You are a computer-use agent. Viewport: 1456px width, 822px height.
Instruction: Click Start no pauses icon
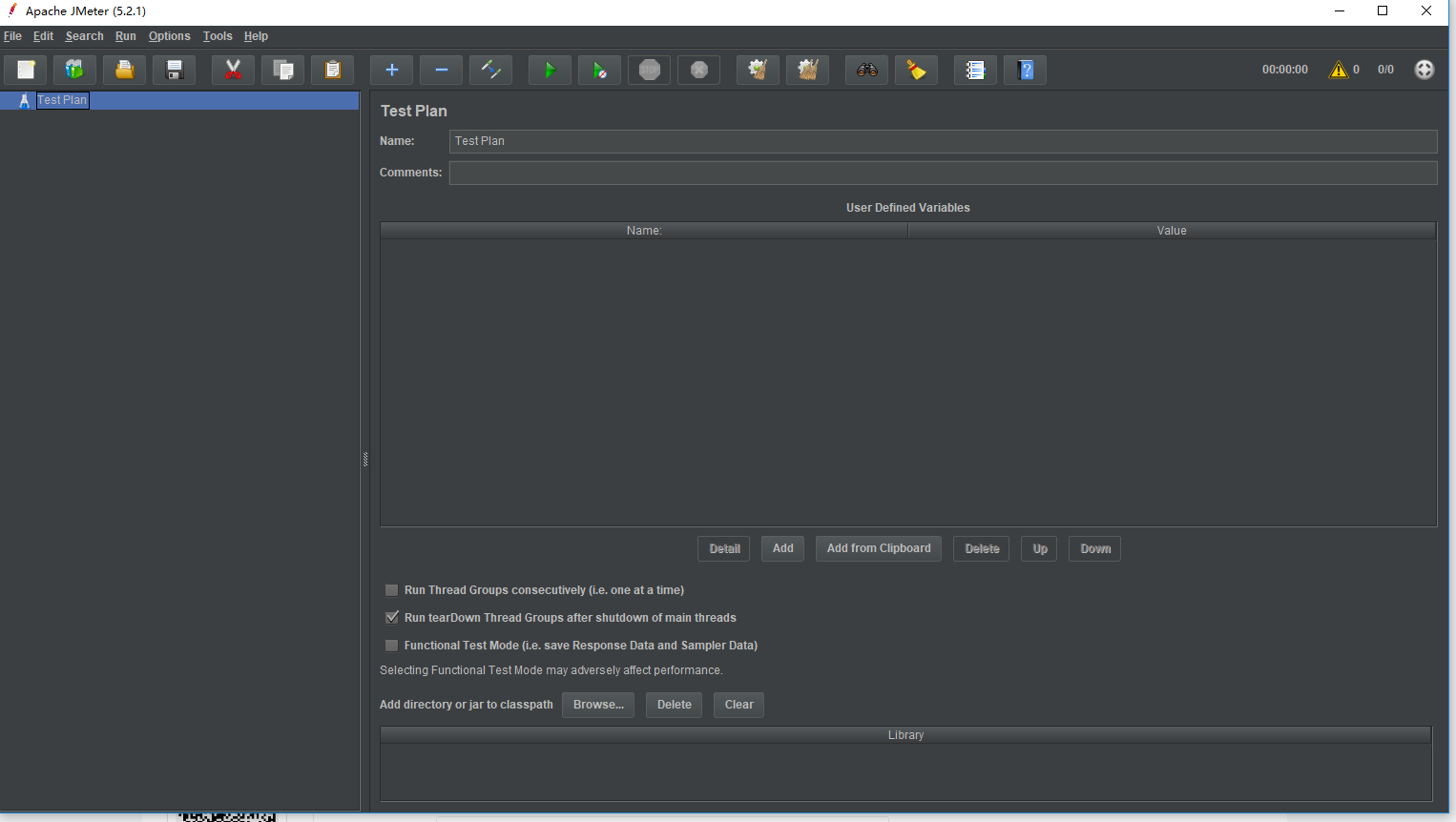(599, 70)
